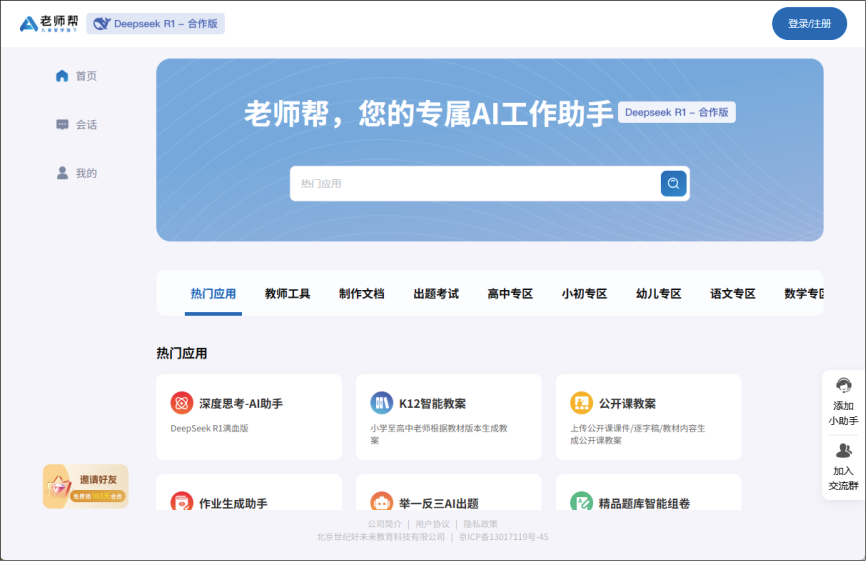Open the 隐私政策 footer link

[479, 524]
